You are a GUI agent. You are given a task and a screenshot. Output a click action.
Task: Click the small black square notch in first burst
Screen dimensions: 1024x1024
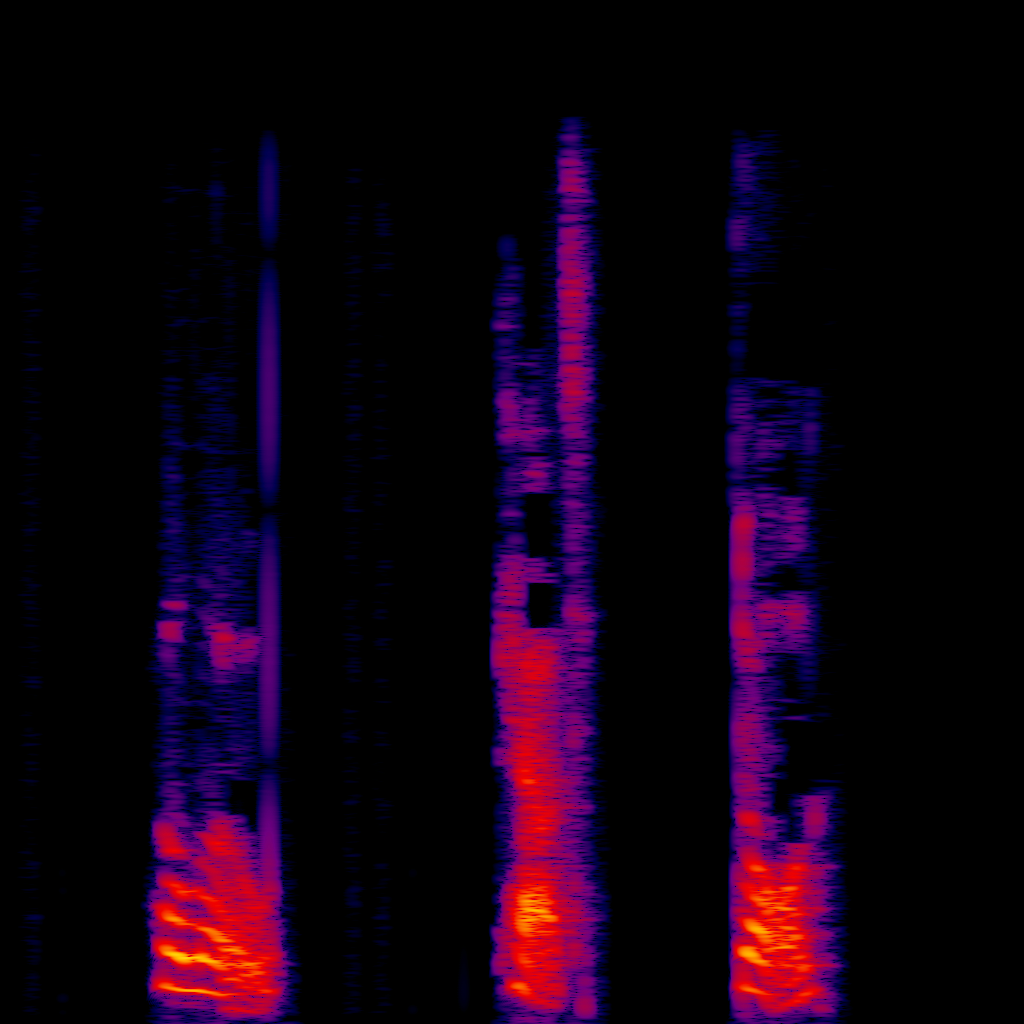pos(243,798)
